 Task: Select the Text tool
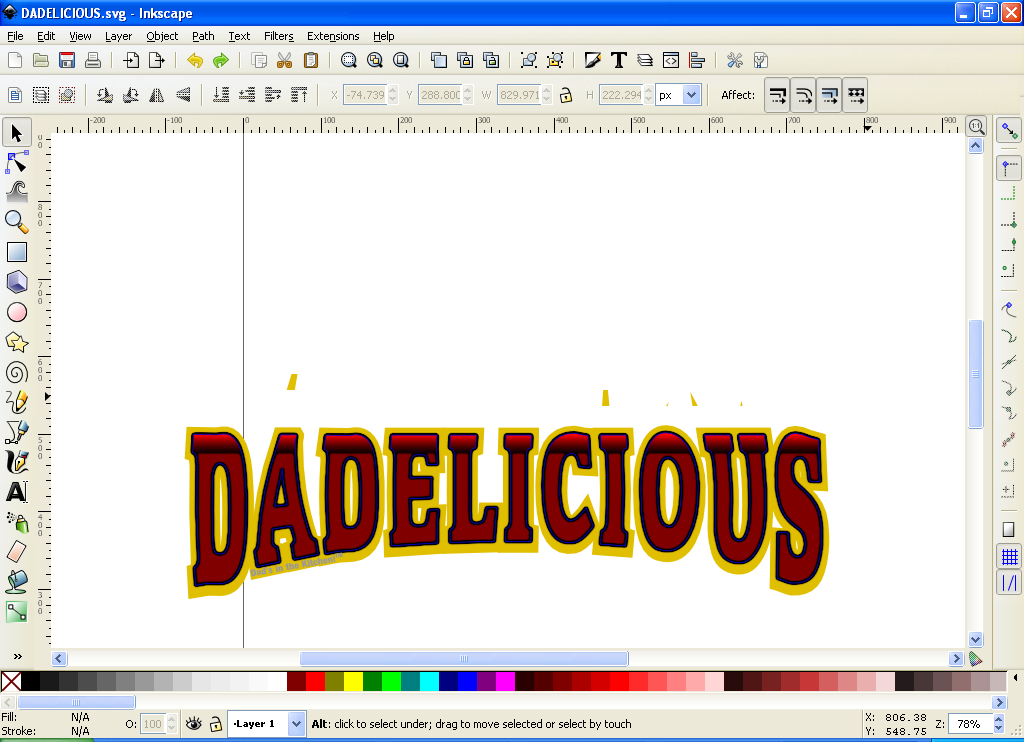[x=17, y=492]
